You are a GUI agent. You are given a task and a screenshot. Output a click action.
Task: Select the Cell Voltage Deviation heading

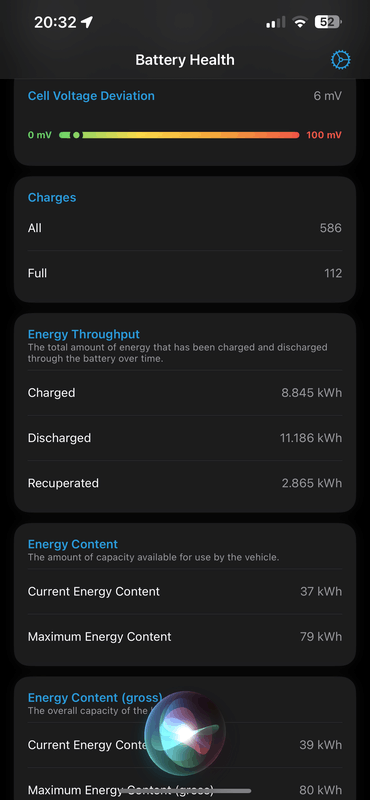point(91,96)
